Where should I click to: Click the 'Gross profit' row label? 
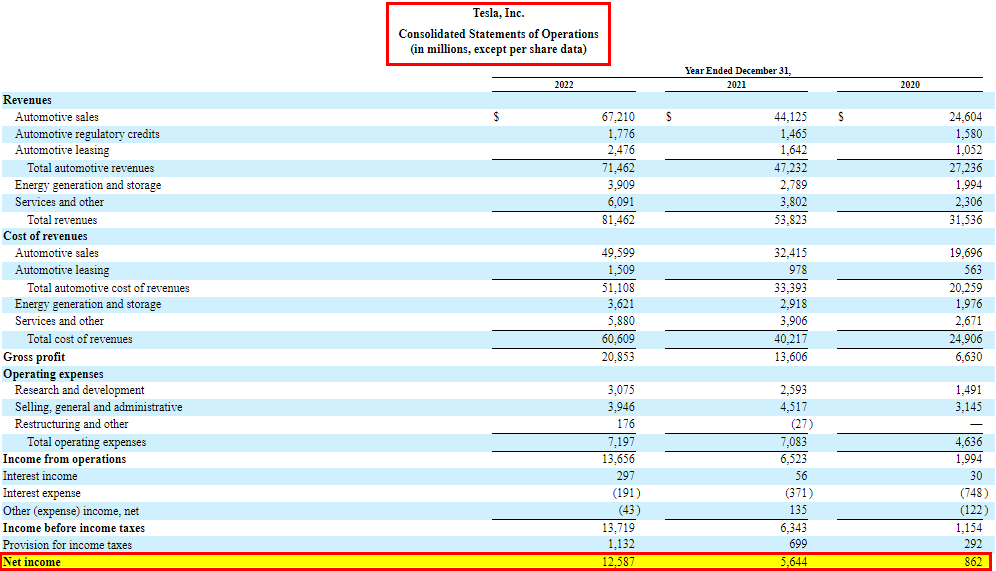click(34, 357)
